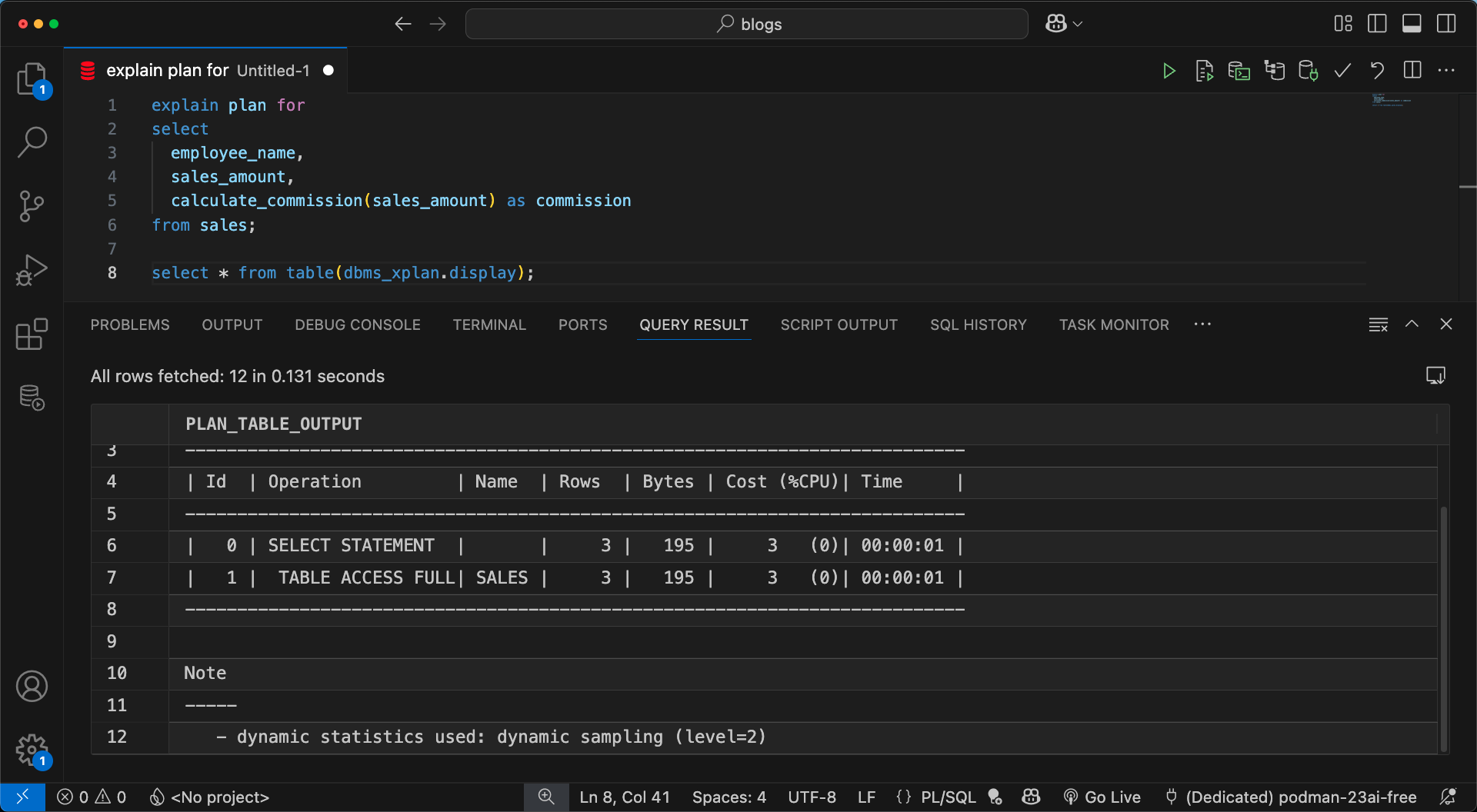Click Spaces: 4 indentation setting
The image size is (1477, 812).
pyautogui.click(x=729, y=797)
